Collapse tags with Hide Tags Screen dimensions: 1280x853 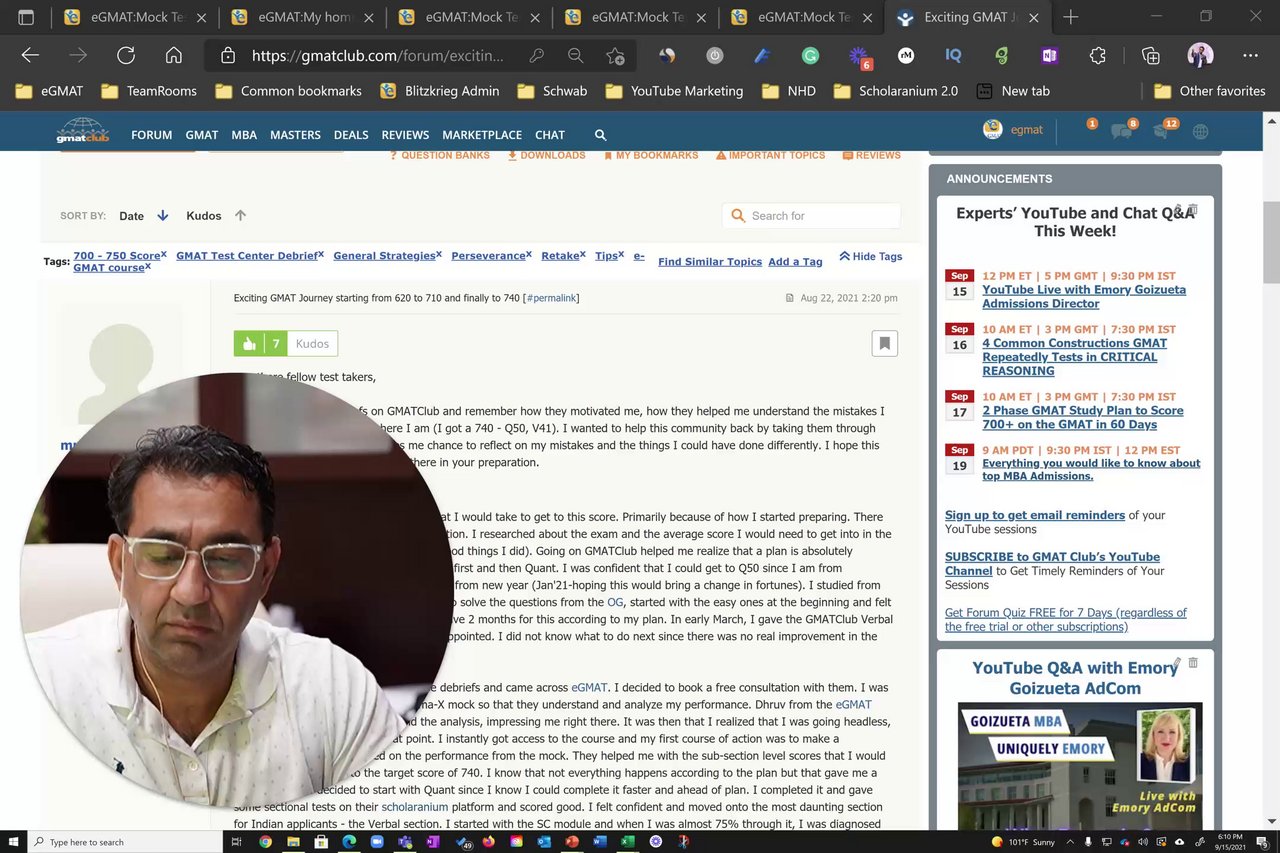tap(870, 256)
